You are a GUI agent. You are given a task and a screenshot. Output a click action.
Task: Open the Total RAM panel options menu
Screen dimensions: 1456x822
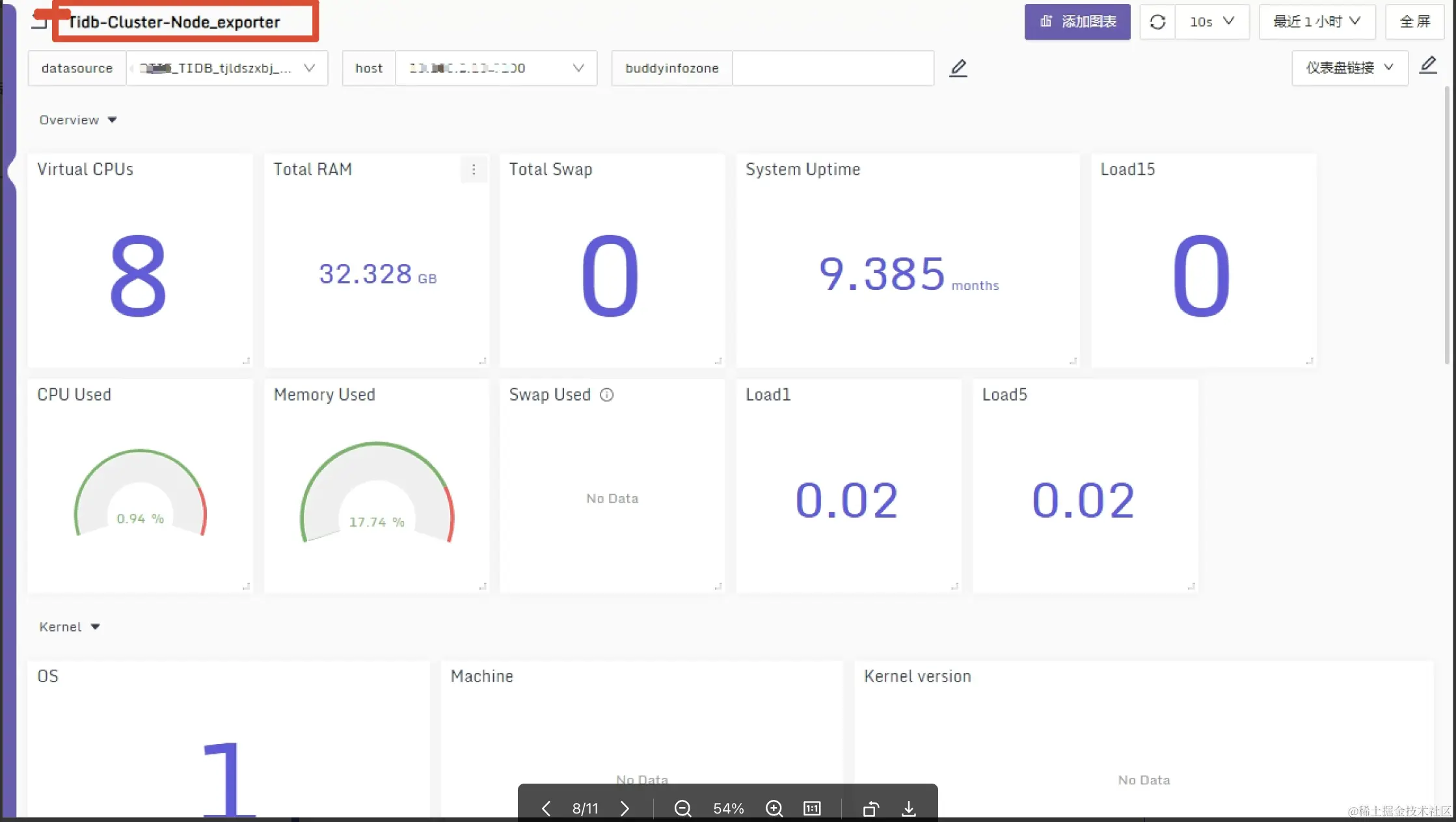(x=474, y=170)
